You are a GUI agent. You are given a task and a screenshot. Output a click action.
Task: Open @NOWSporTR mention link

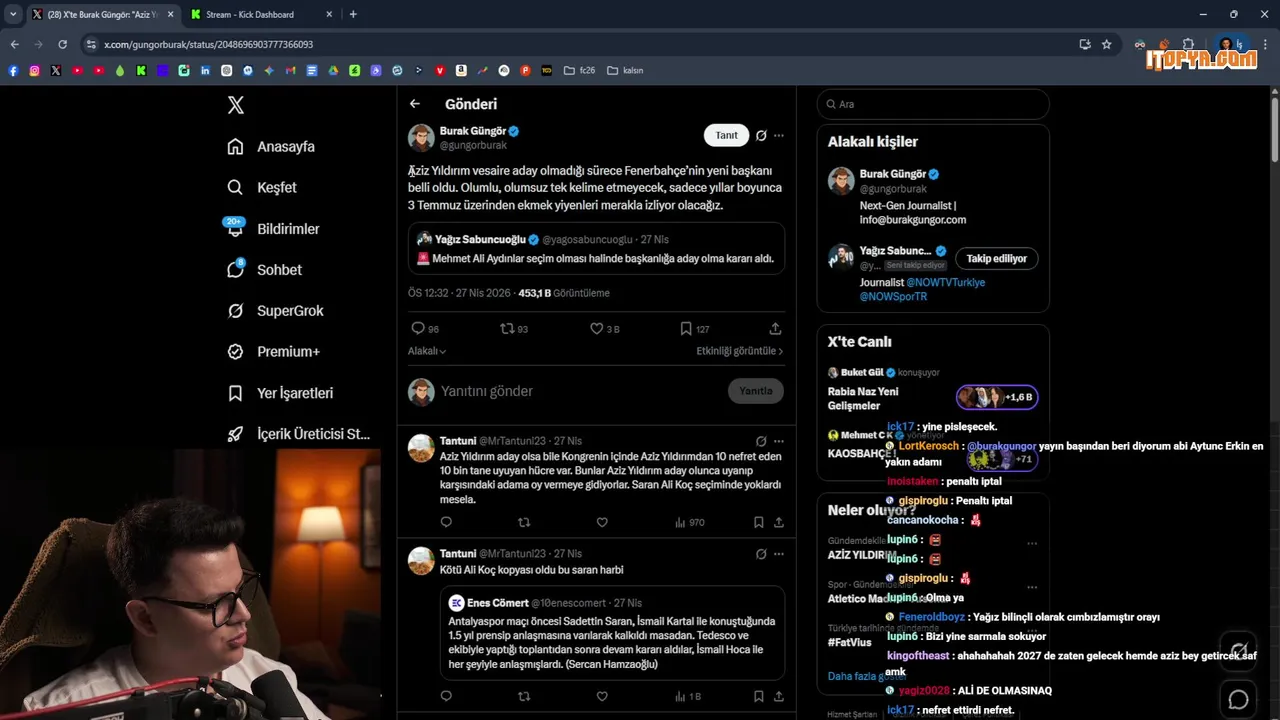[894, 297]
